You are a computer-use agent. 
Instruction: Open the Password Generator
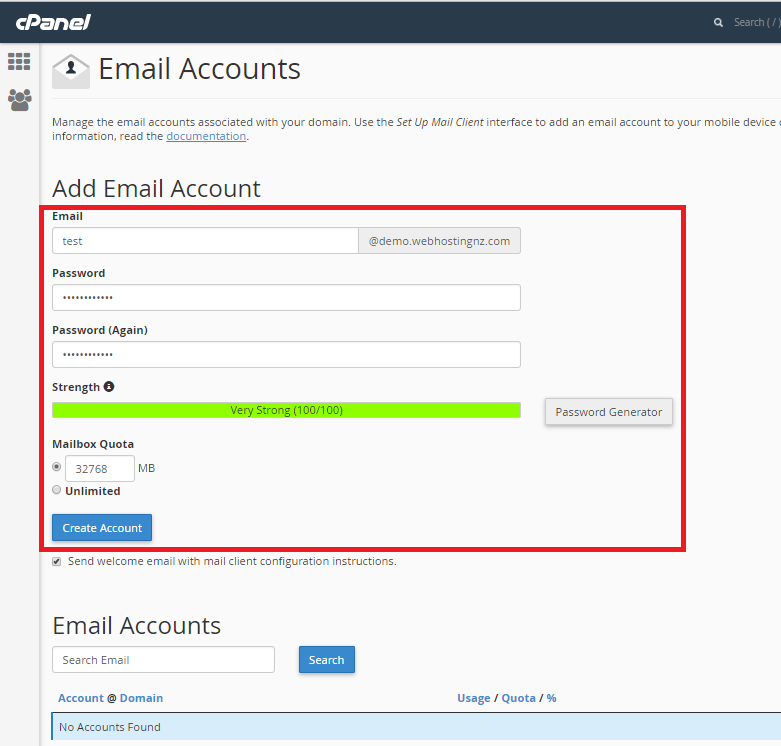tap(608, 412)
